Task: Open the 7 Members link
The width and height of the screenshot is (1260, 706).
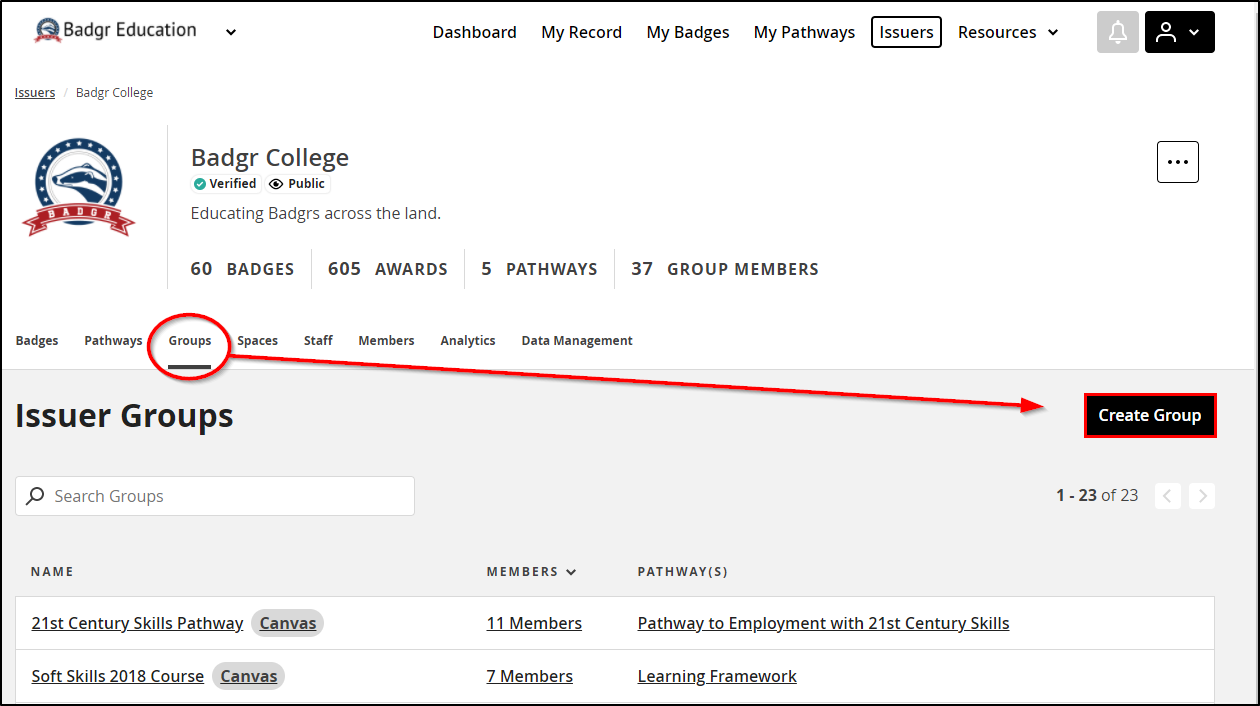Action: pos(530,676)
